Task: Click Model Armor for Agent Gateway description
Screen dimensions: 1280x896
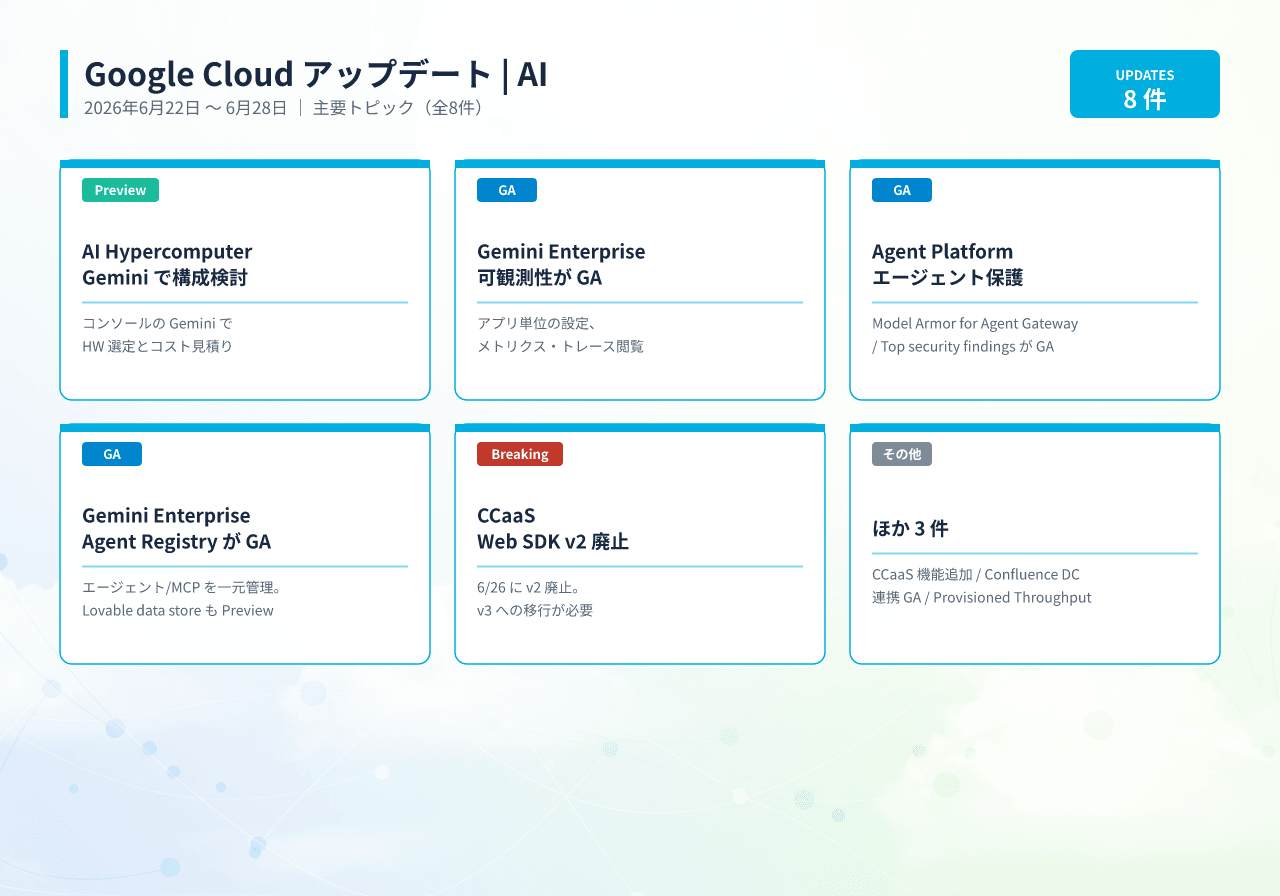Action: [975, 335]
